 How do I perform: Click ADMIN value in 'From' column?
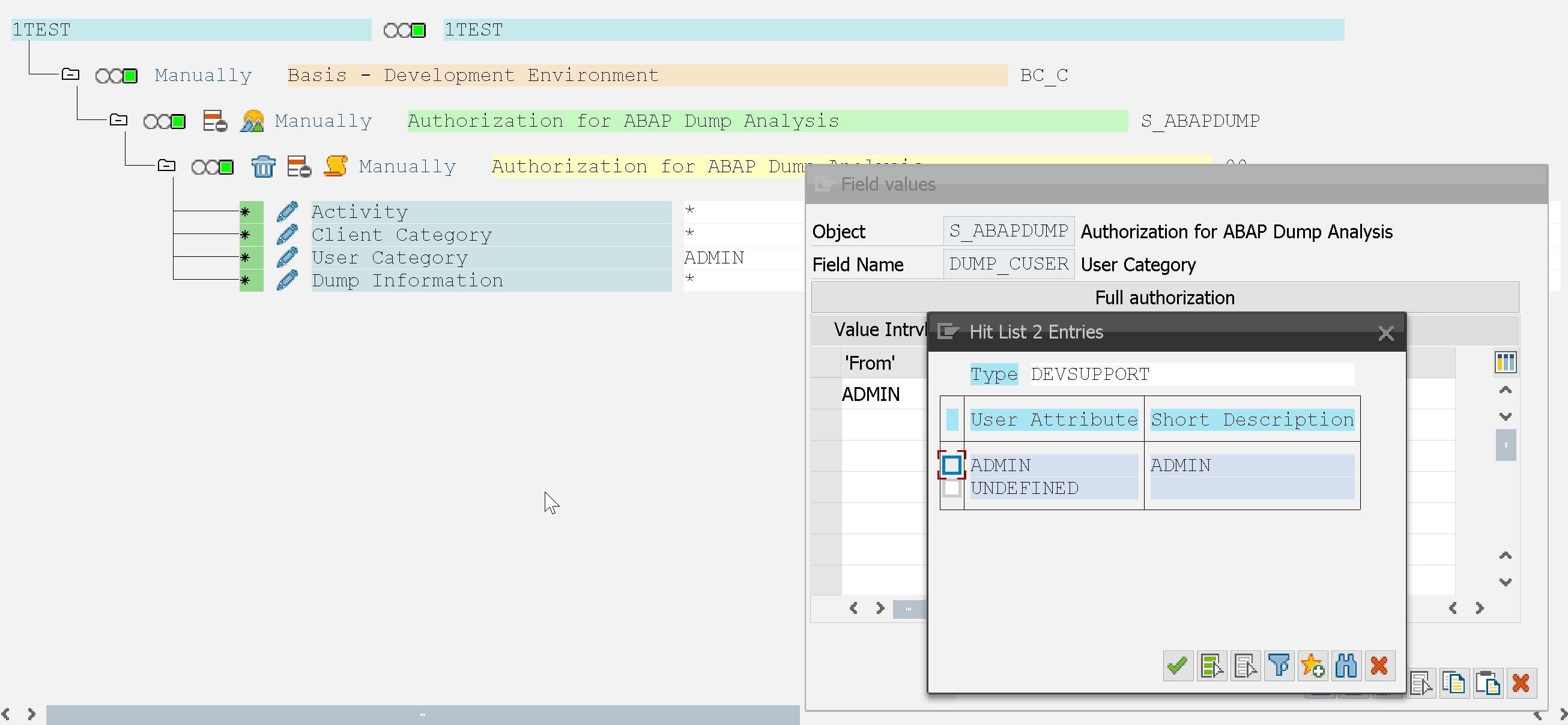click(870, 394)
